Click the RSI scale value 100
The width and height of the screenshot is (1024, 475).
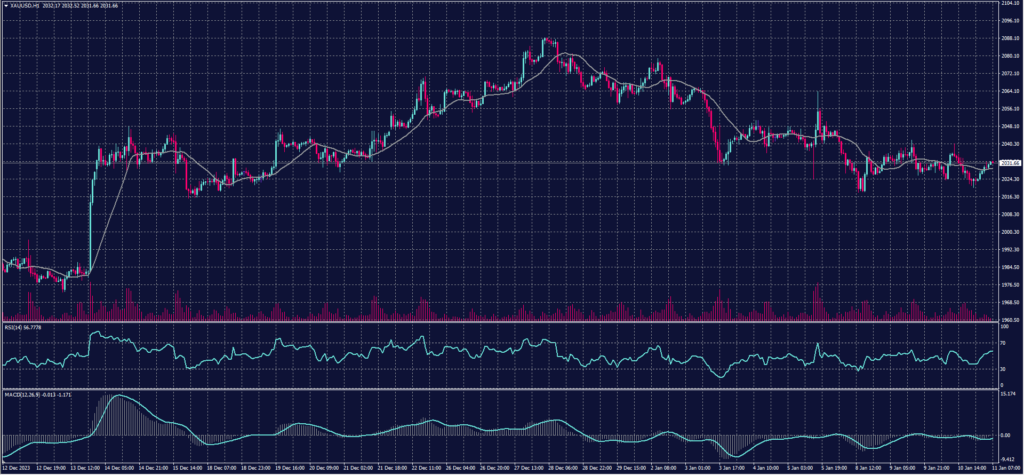1003,325
